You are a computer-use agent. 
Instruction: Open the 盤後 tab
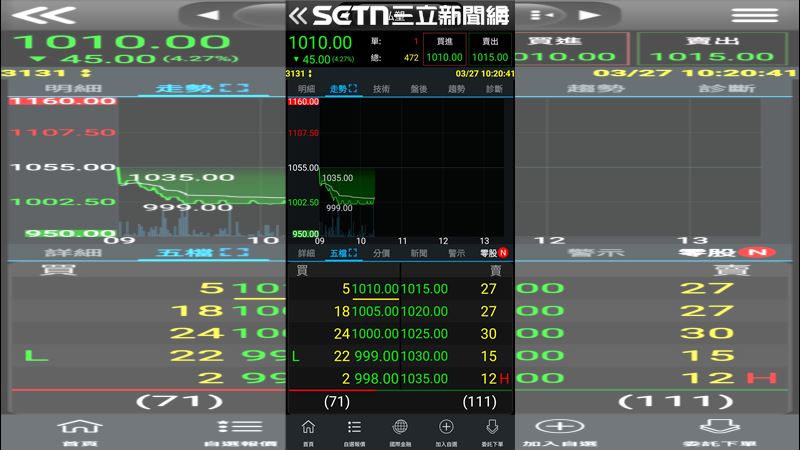tap(418, 89)
